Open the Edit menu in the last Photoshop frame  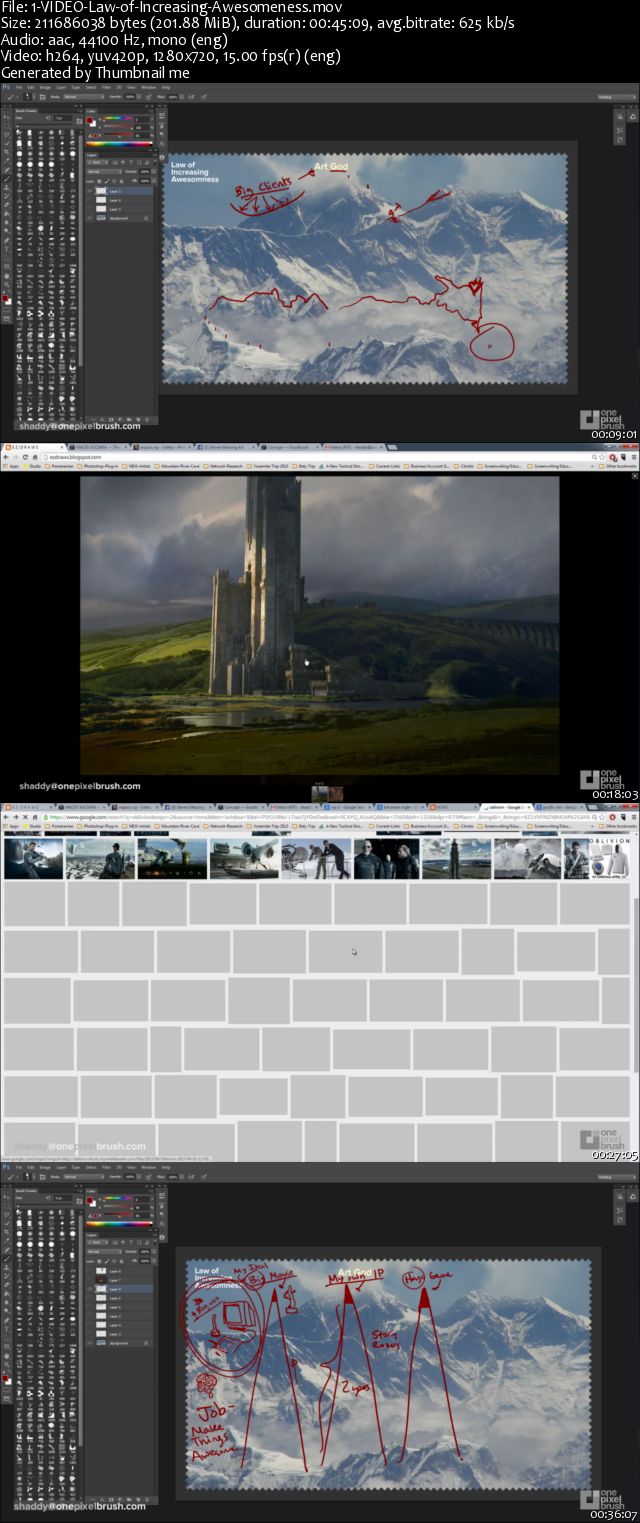pos(31,1167)
